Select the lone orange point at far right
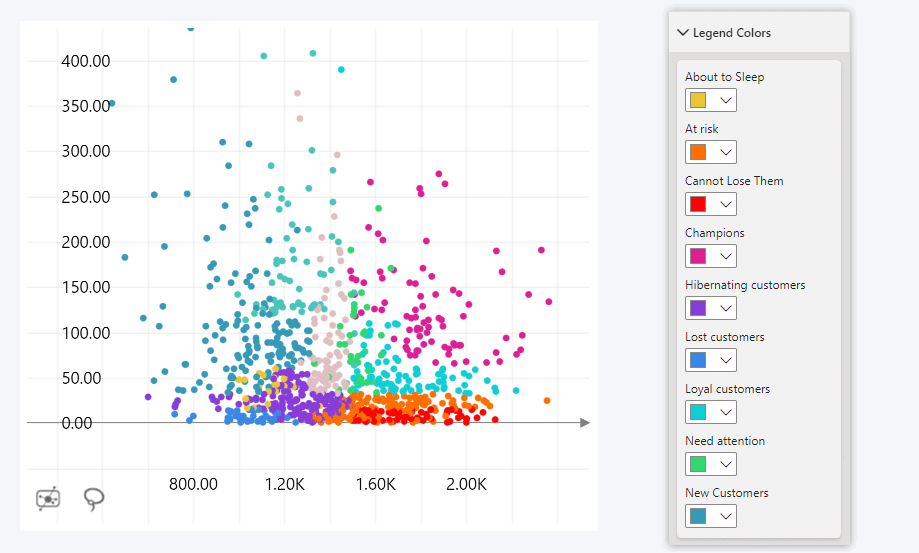This screenshot has width=919, height=553. [547, 401]
